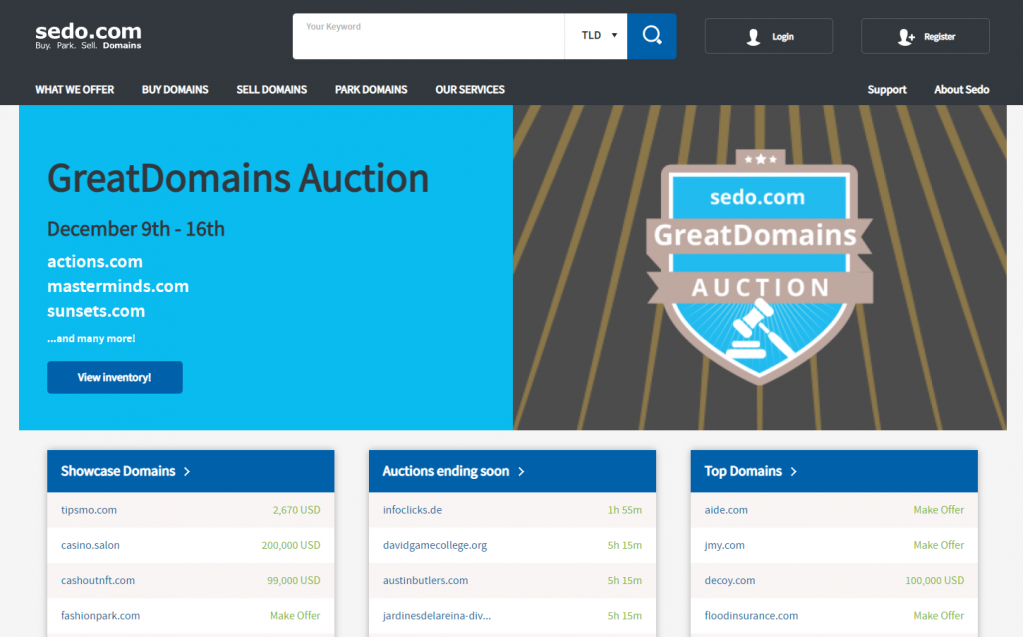
Task: Click the GreatDomains Auction headline
Action: [x=238, y=178]
